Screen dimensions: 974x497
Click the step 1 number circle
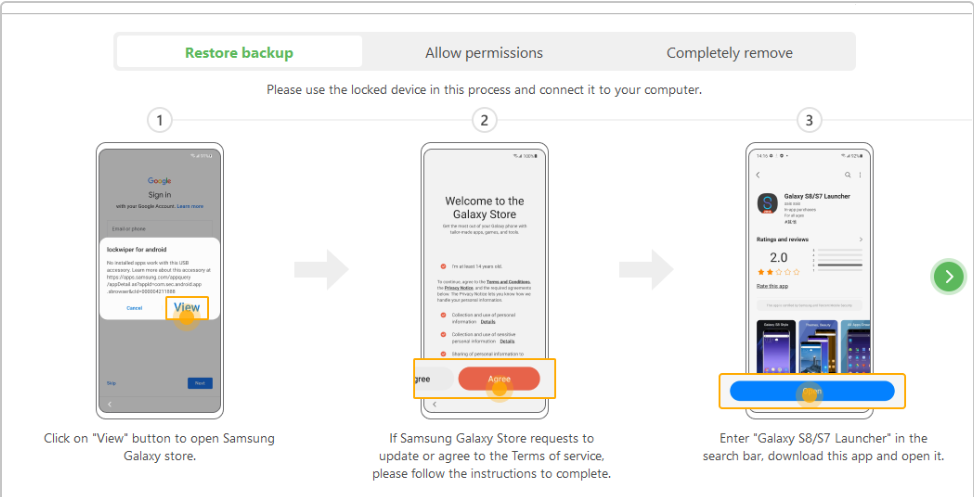[159, 121]
